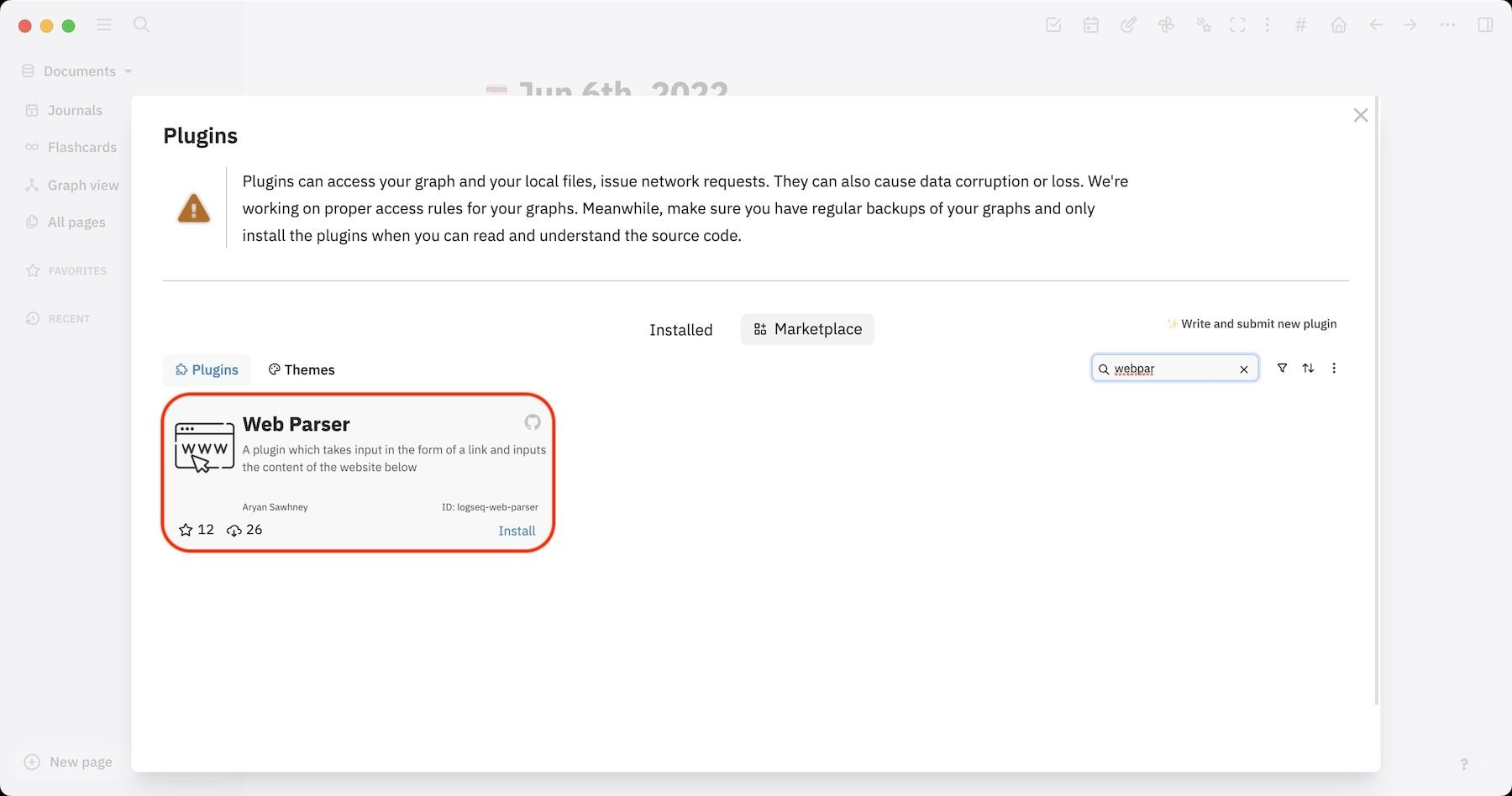Image resolution: width=1512 pixels, height=796 pixels.
Task: Open the top-right ellipsis menu
Action: [x=1447, y=24]
